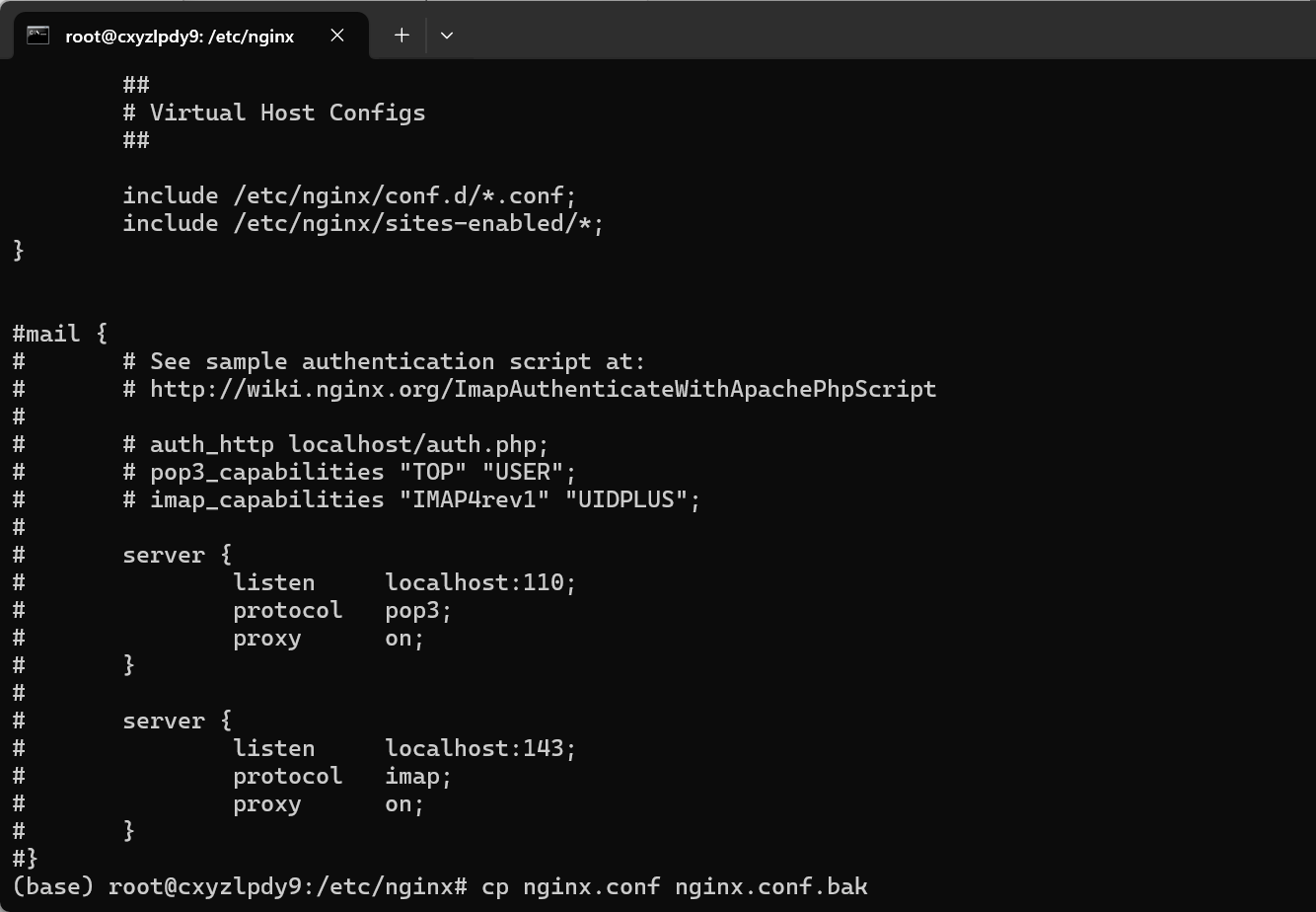Click the cp nginx.conf command at prompt
Viewport: 1316px width, 912px height.
(x=675, y=886)
